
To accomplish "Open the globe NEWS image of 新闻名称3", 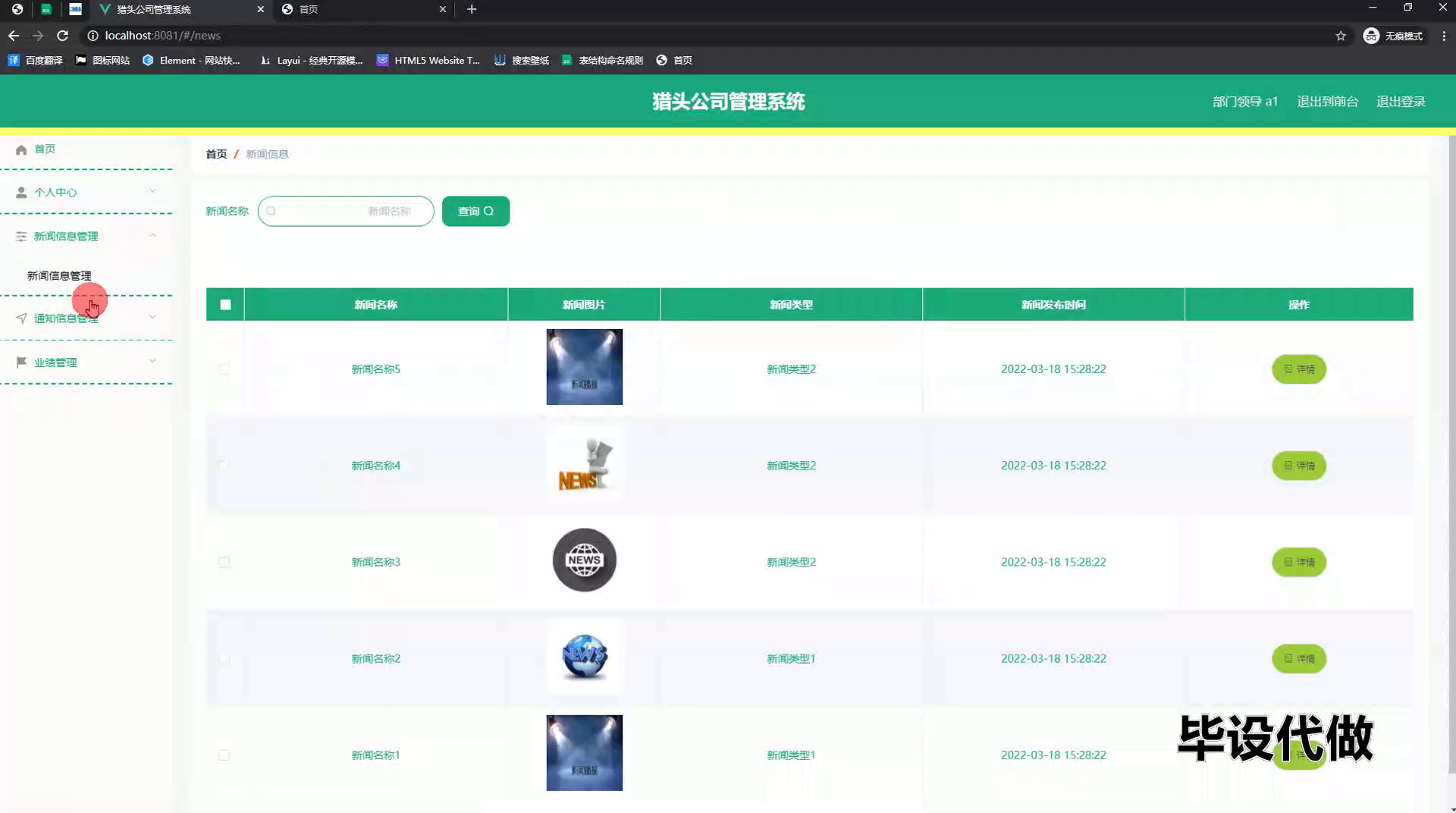I will click(x=584, y=560).
